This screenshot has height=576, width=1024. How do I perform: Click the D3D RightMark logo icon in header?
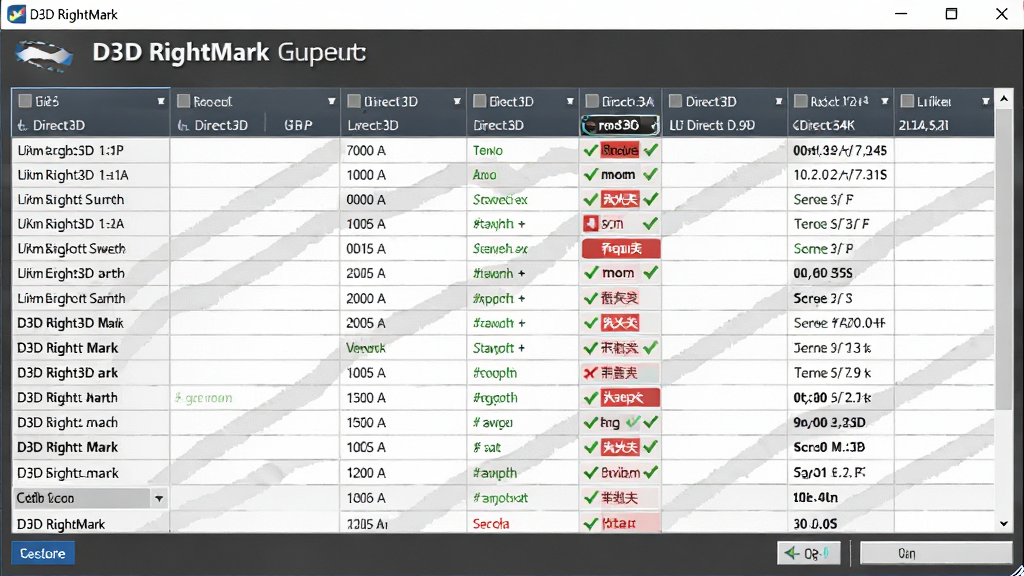pos(44,55)
